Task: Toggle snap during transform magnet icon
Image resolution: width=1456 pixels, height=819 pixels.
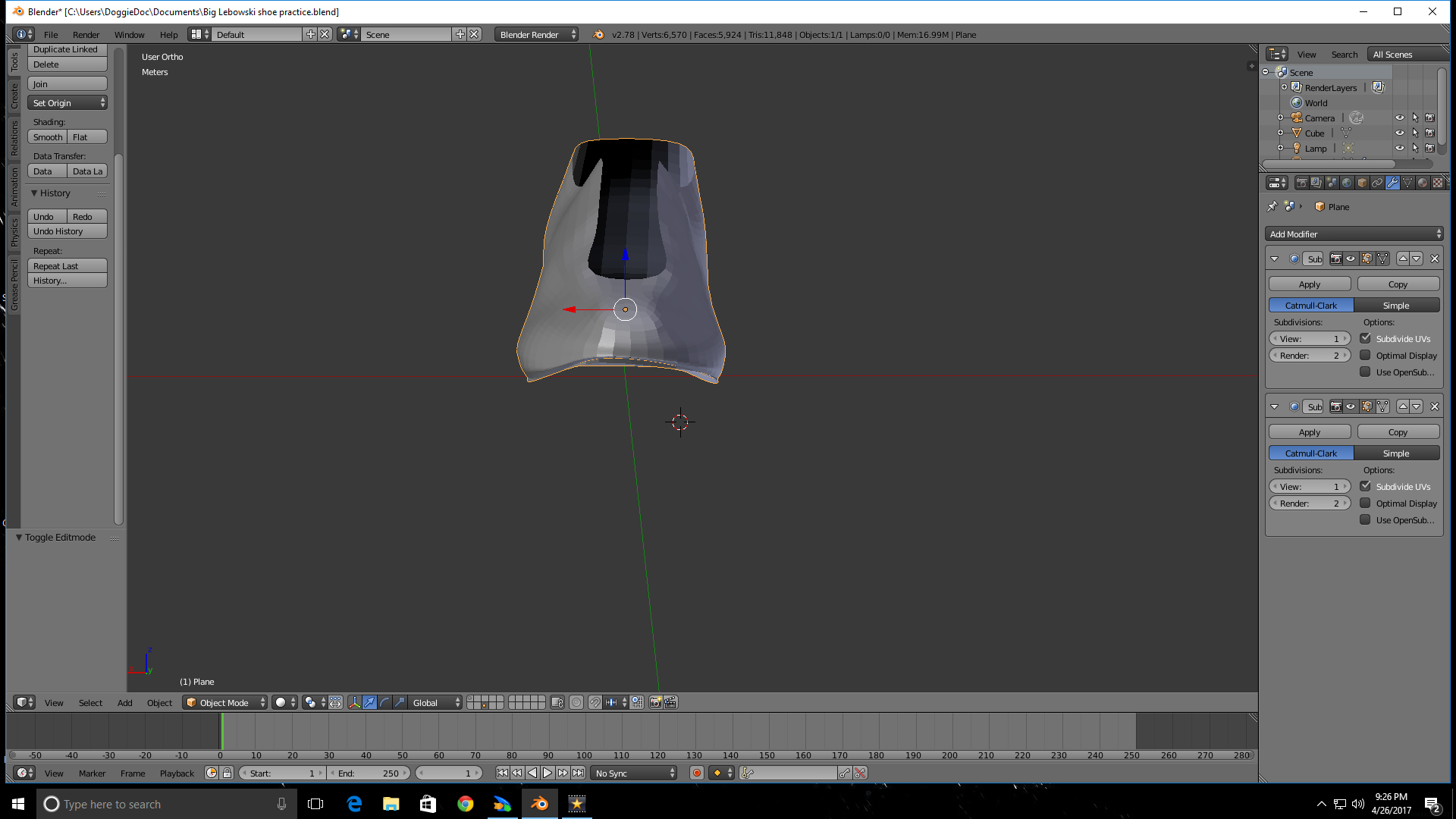Action: [x=595, y=703]
